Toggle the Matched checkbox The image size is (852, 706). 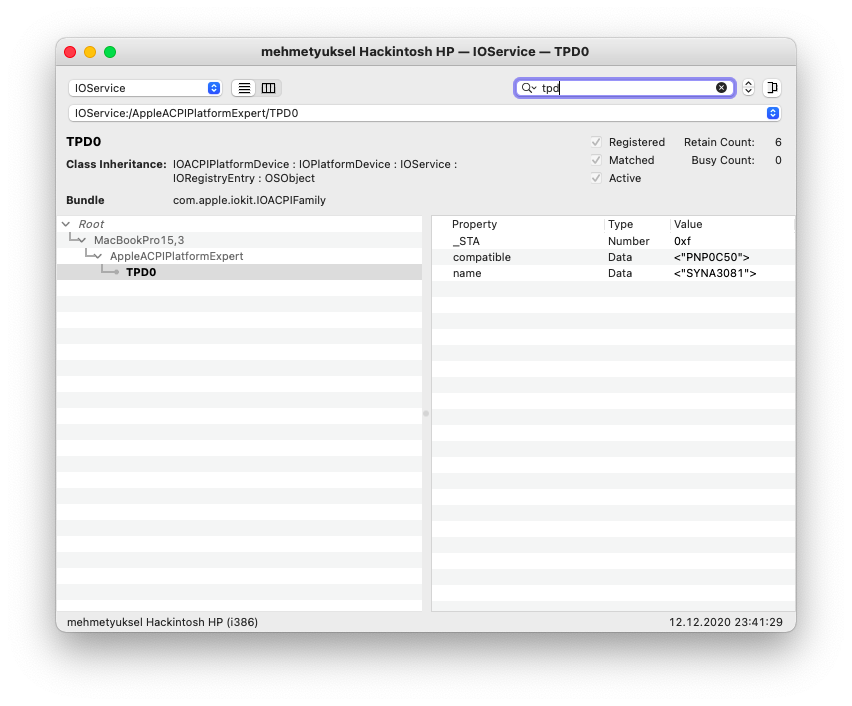pyautogui.click(x=597, y=160)
